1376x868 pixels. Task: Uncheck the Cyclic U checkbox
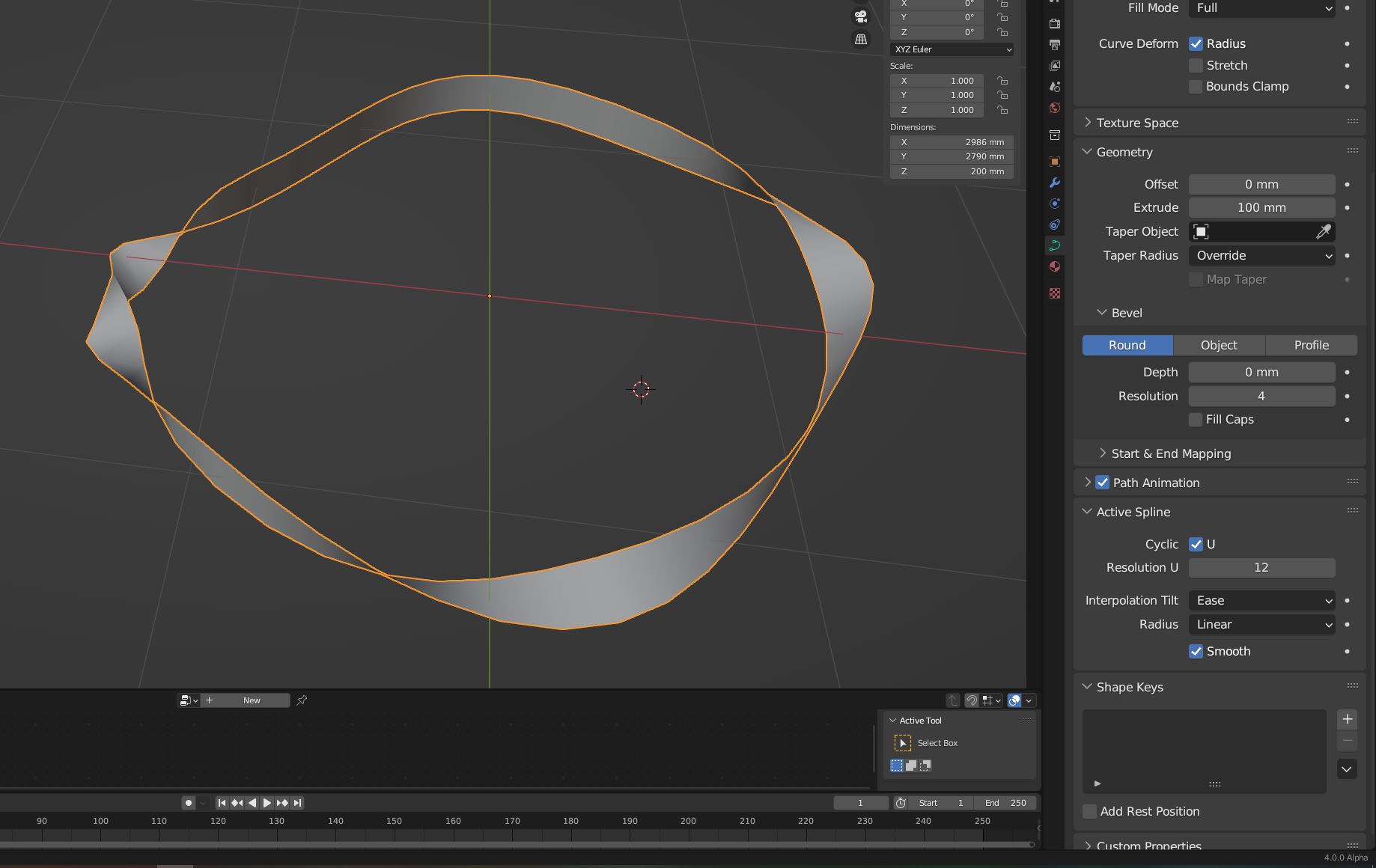point(1196,545)
